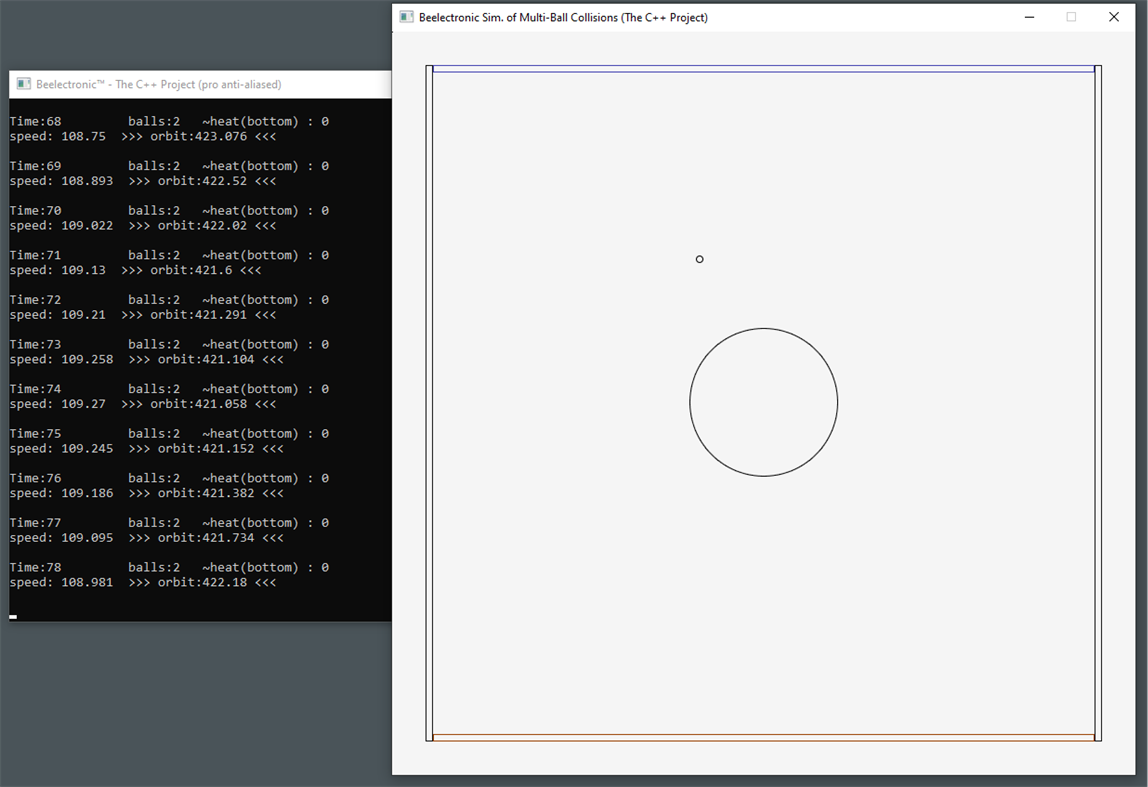Viewport: 1148px width, 787px height.
Task: Select the minimize icon on the simulation window
Action: 1029,17
